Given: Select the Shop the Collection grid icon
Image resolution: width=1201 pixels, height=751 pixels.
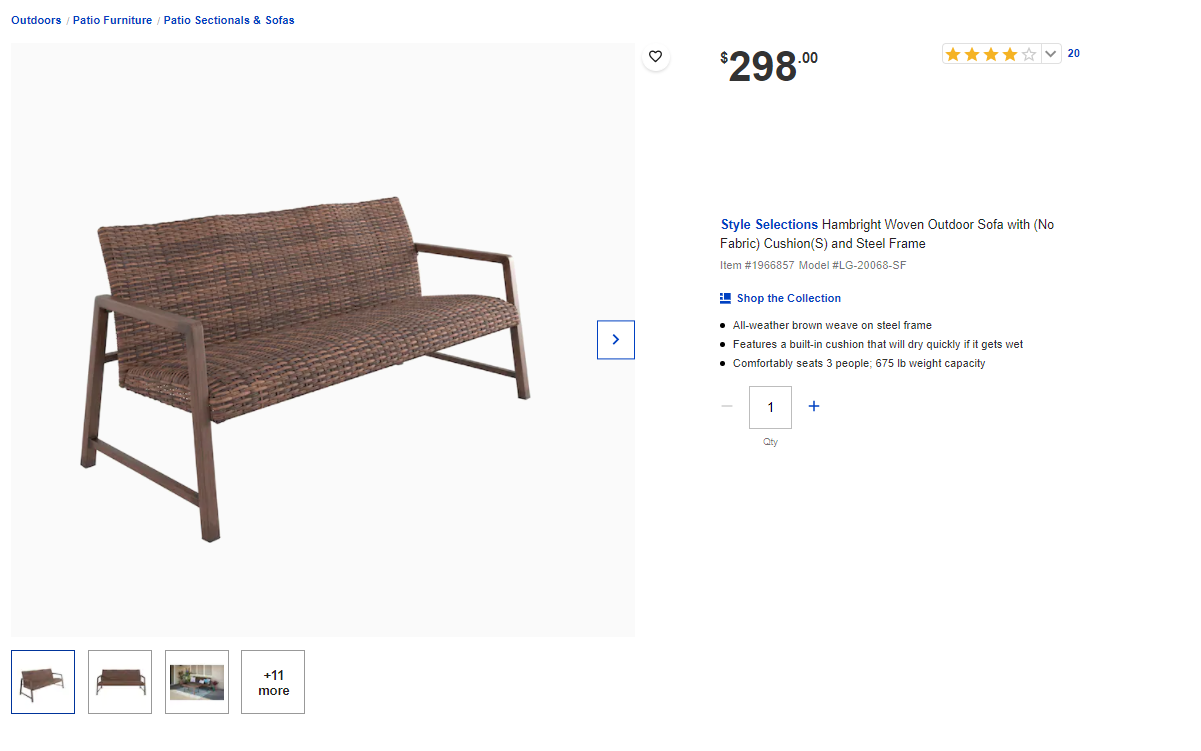Looking at the screenshot, I should pos(724,297).
